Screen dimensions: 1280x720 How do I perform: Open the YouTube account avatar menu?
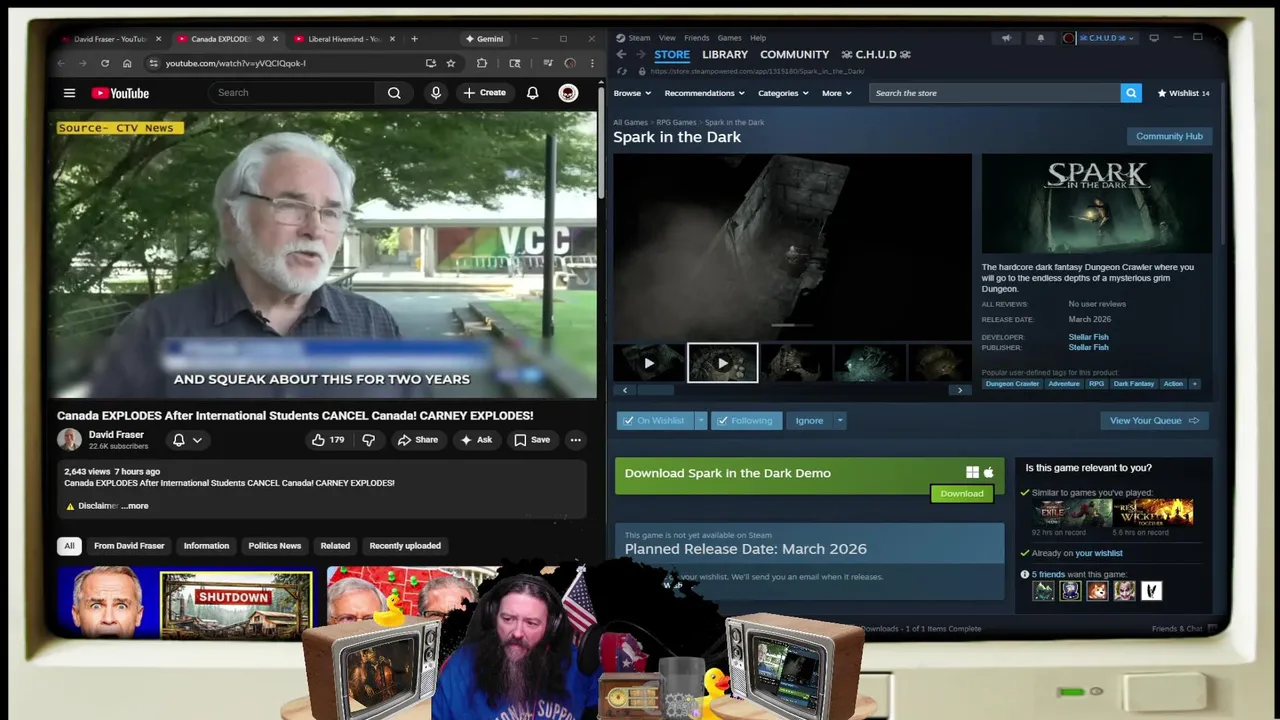(x=568, y=93)
